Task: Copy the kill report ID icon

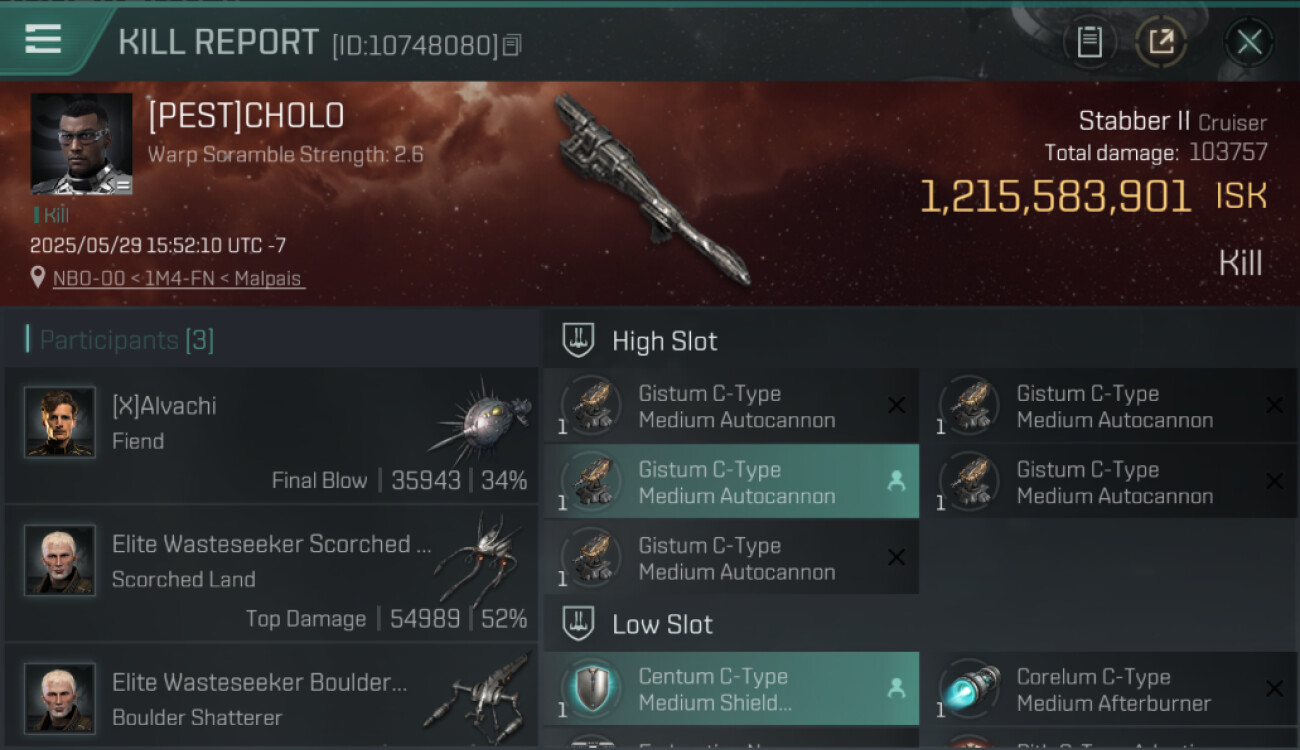Action: pos(512,45)
